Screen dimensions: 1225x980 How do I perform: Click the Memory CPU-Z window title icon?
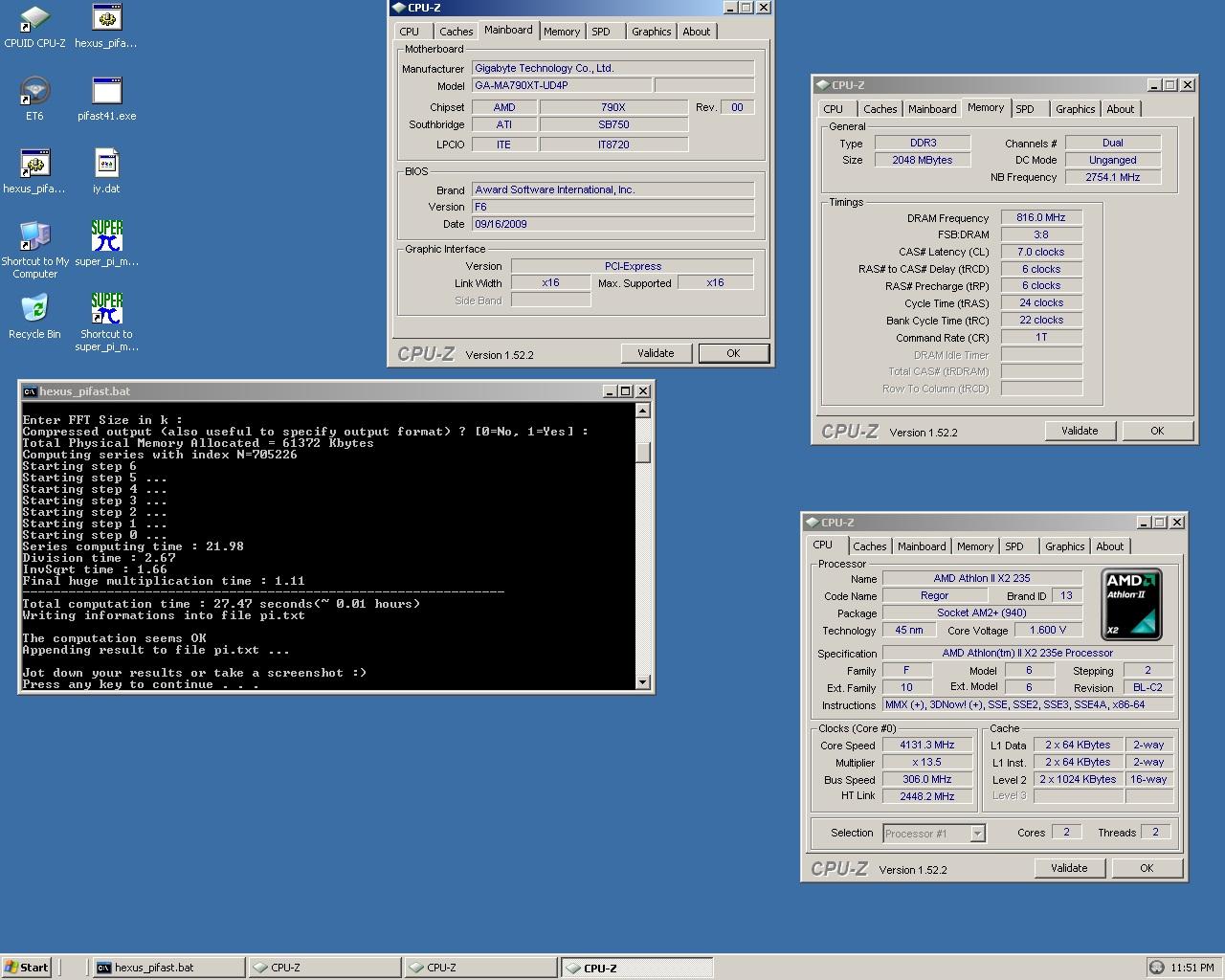tap(823, 84)
